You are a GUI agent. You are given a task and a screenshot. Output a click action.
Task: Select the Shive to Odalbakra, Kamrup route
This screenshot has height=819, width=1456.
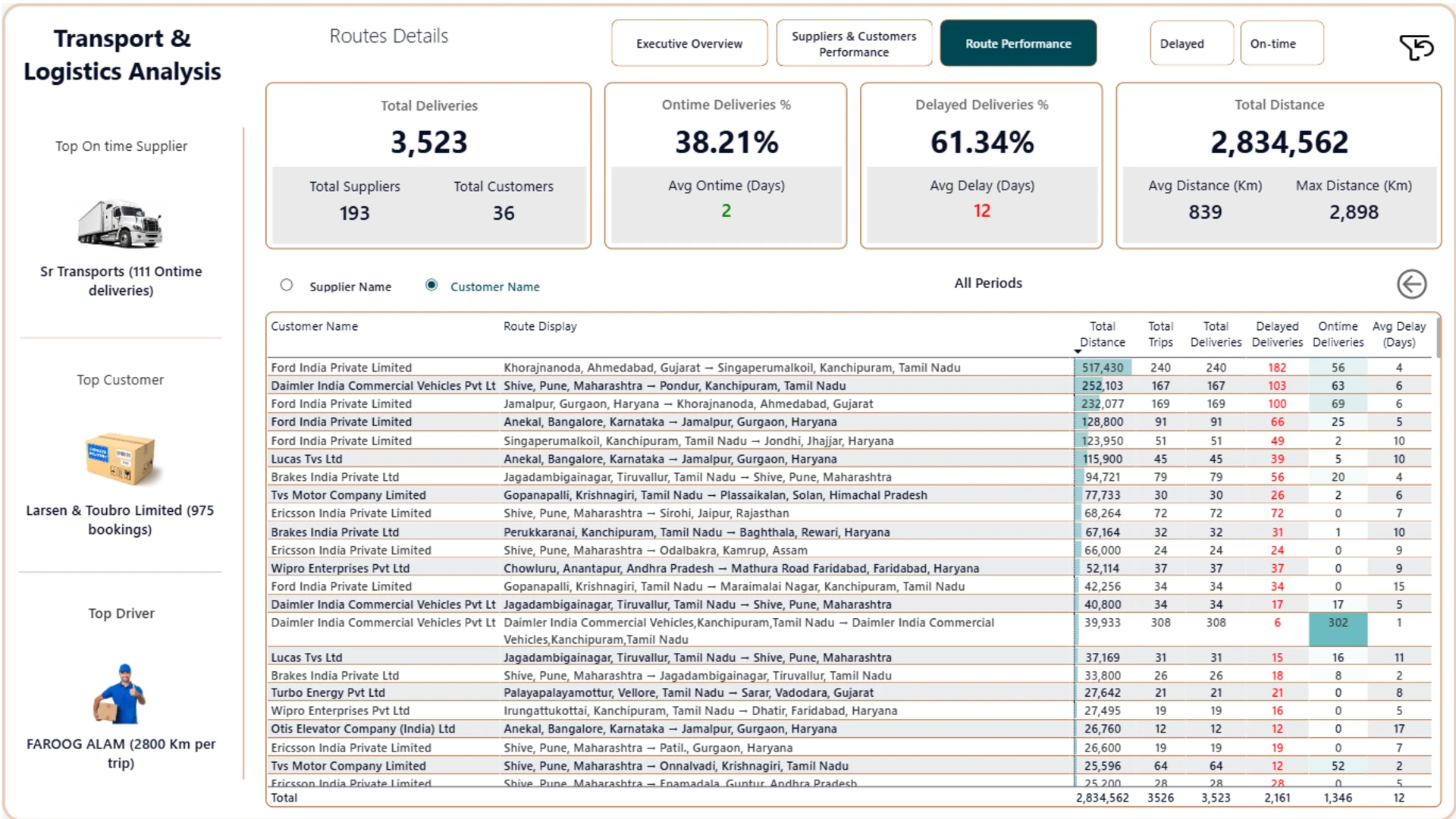click(849, 551)
